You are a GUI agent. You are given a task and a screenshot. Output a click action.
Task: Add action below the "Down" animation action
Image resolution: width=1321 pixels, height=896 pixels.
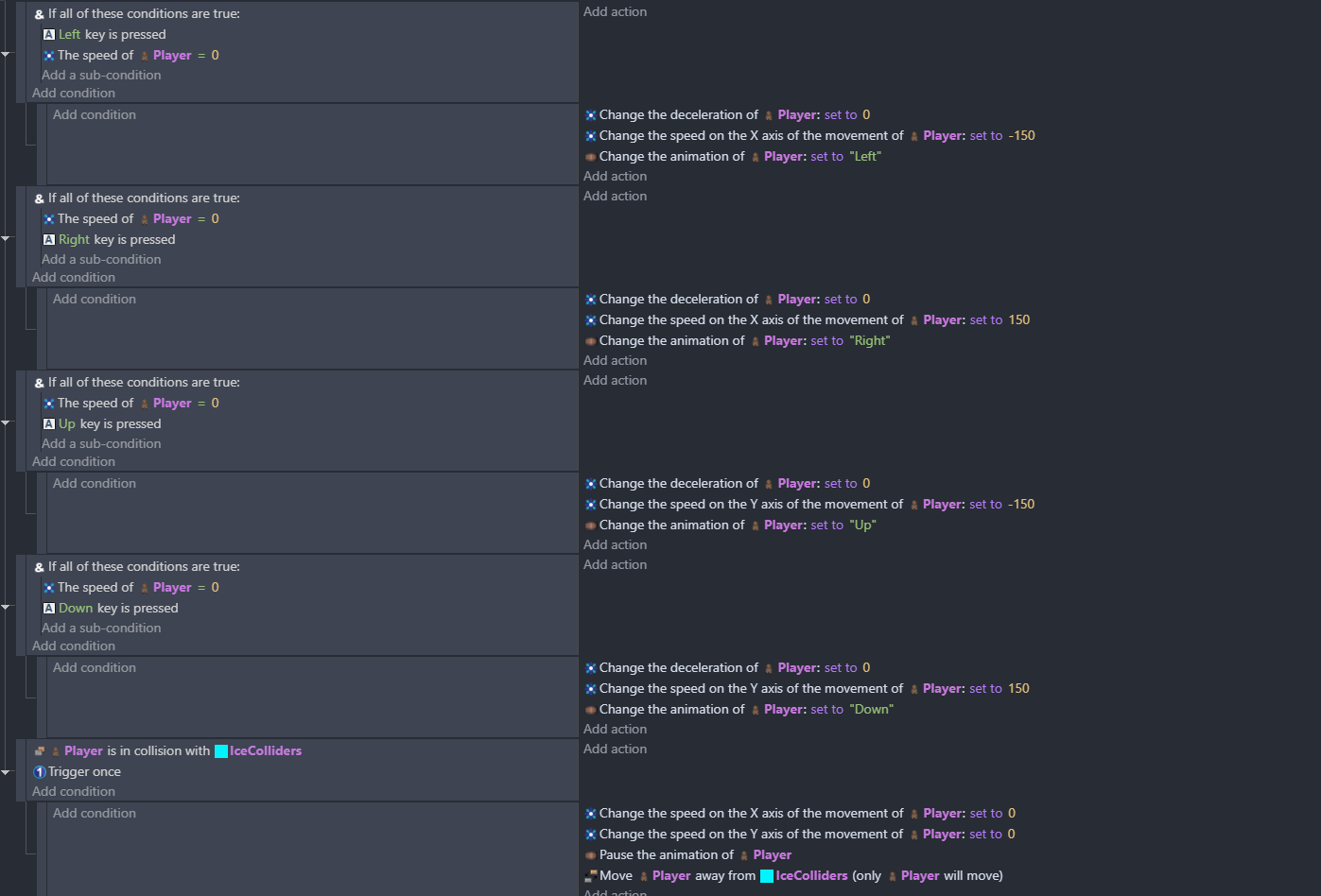616,730
